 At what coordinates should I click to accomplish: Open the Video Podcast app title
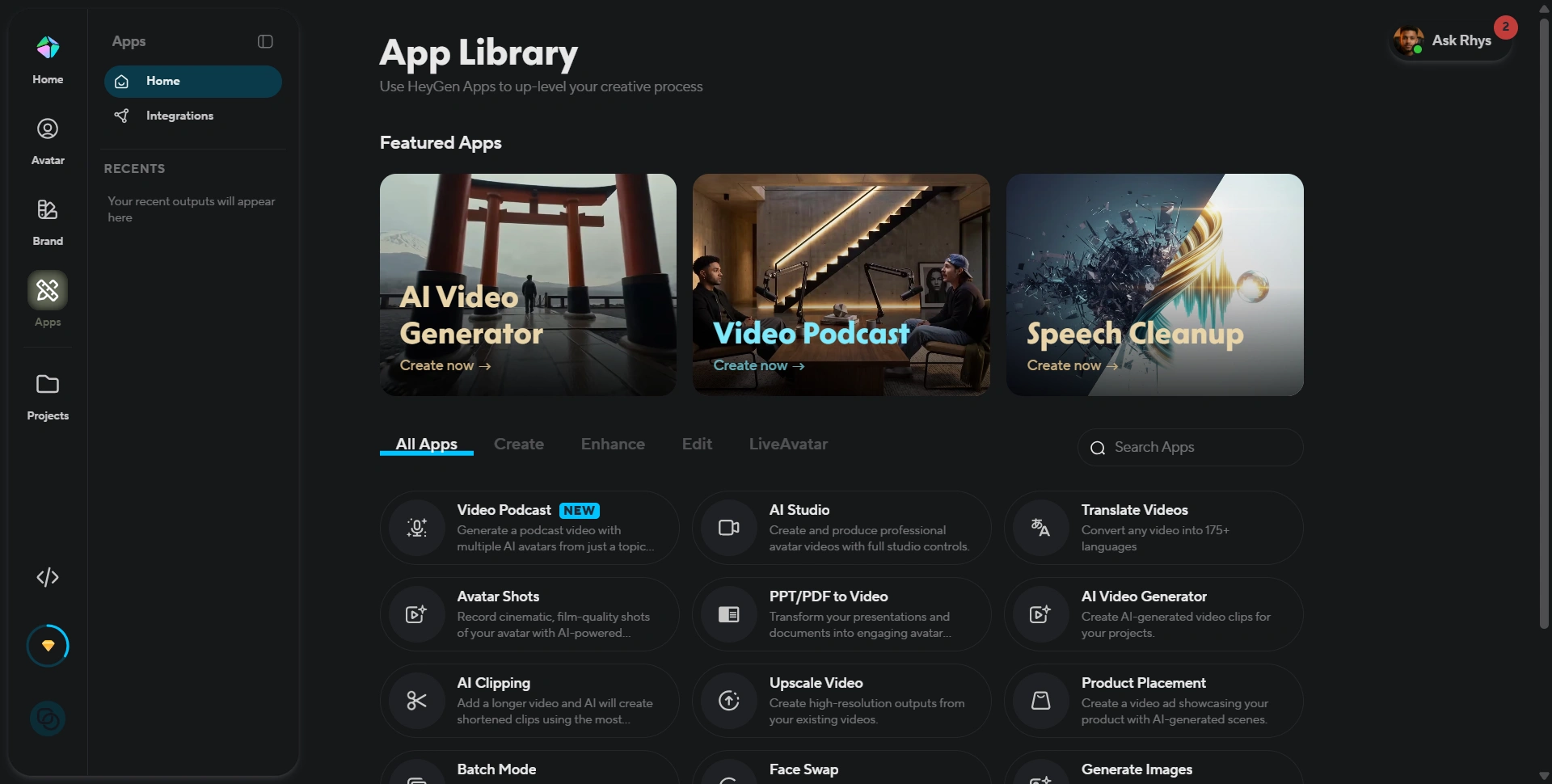point(504,510)
